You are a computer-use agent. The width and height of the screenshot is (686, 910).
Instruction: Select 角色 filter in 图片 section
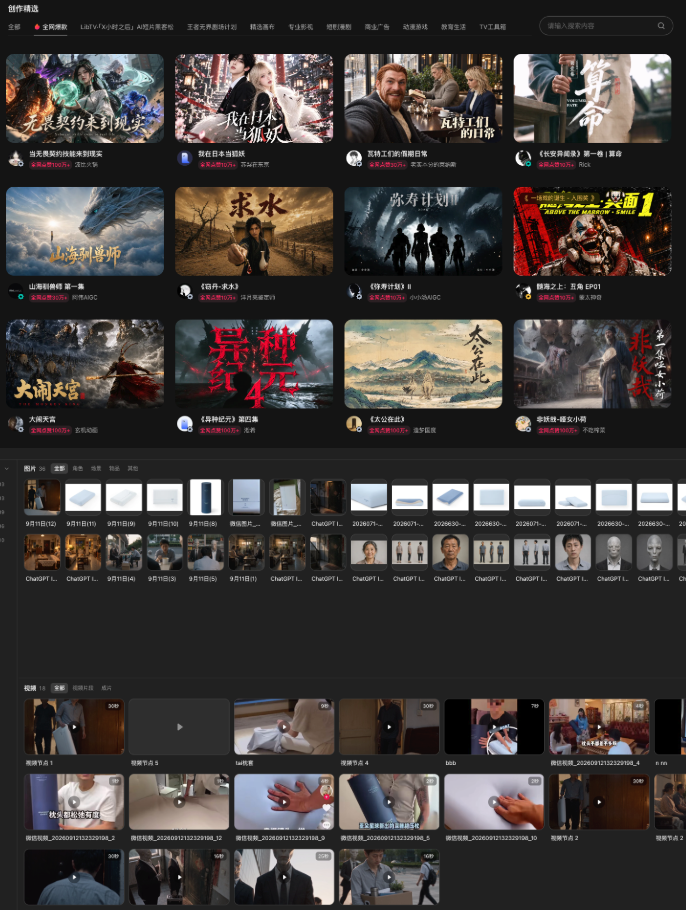(x=78, y=468)
